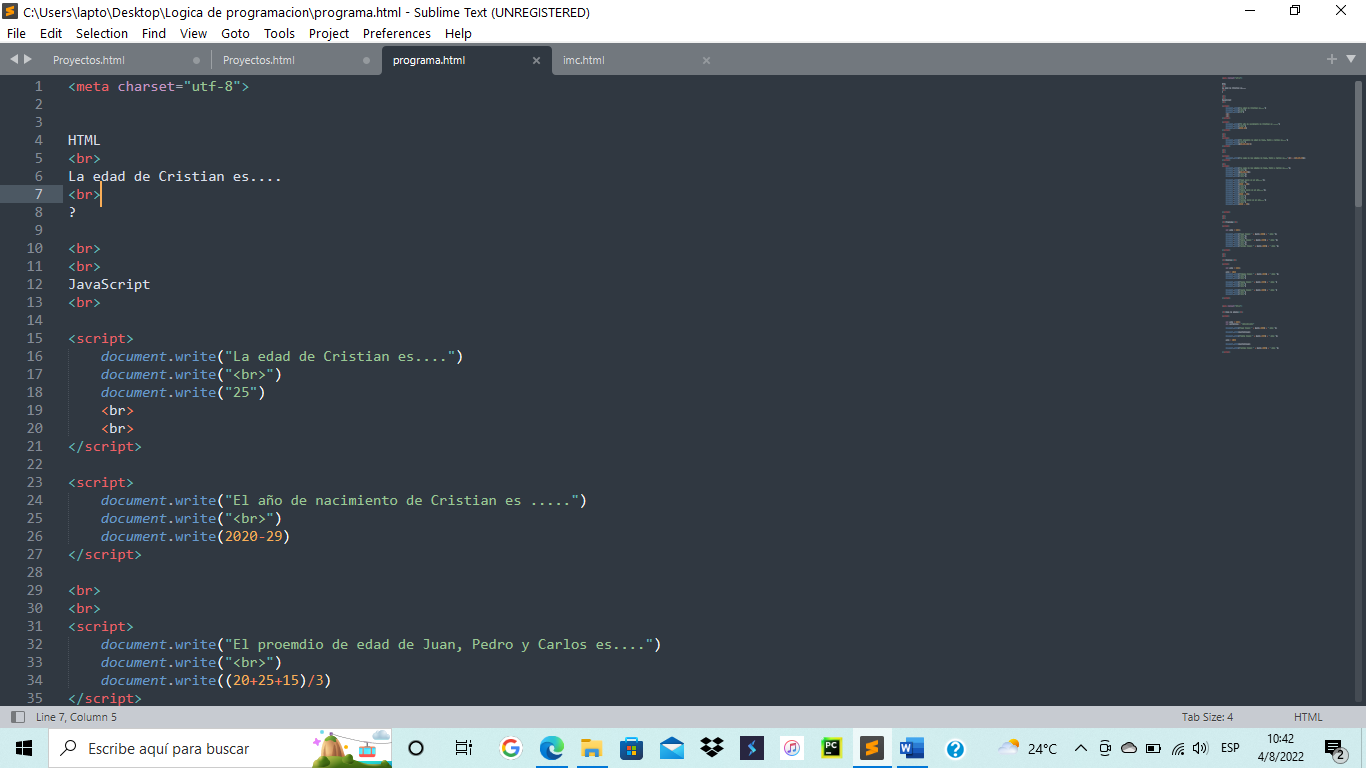Go to previous tab with left arrow
The height and width of the screenshot is (768, 1366).
pyautogui.click(x=14, y=60)
